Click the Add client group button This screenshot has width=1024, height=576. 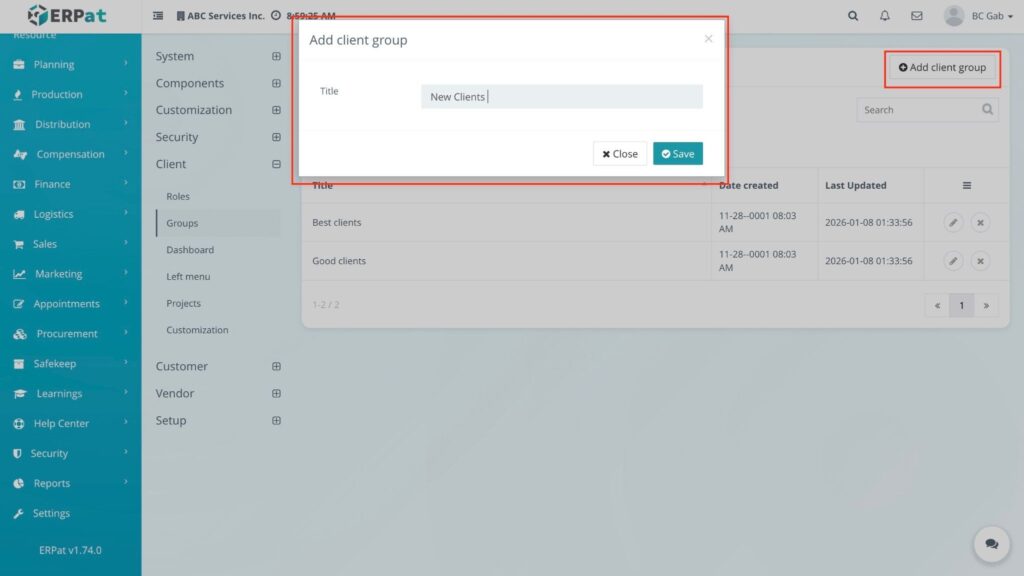[942, 67]
